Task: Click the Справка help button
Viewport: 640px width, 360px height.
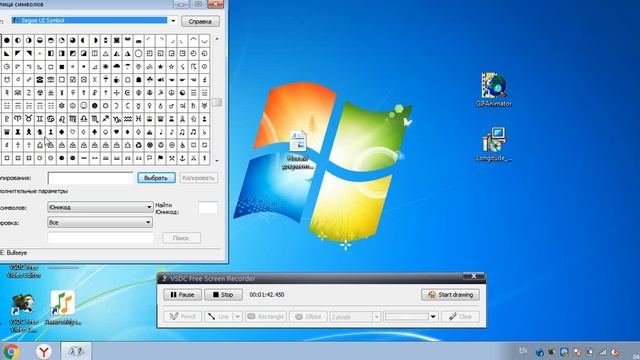Action: pos(200,21)
